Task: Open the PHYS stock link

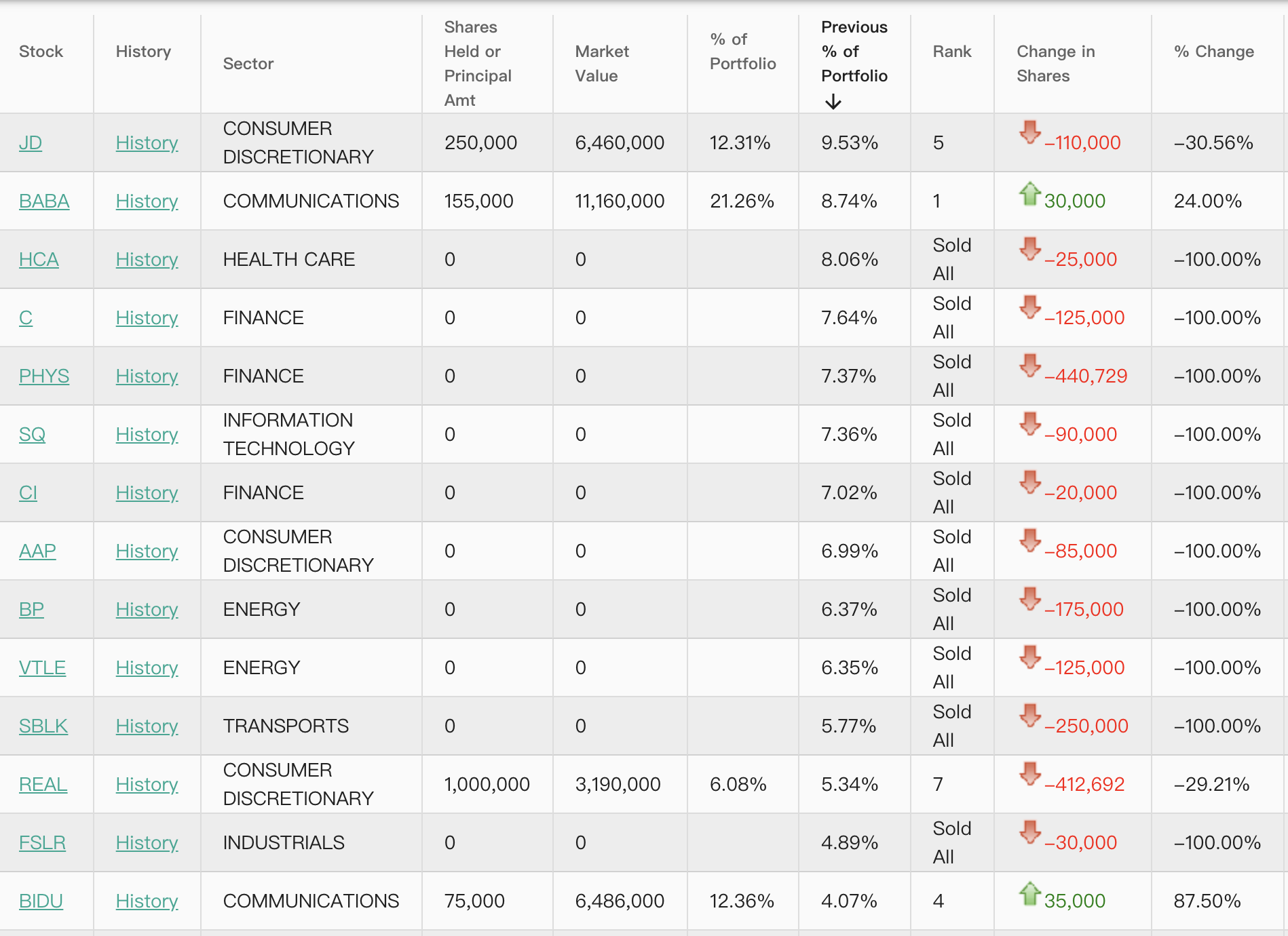Action: click(x=44, y=376)
